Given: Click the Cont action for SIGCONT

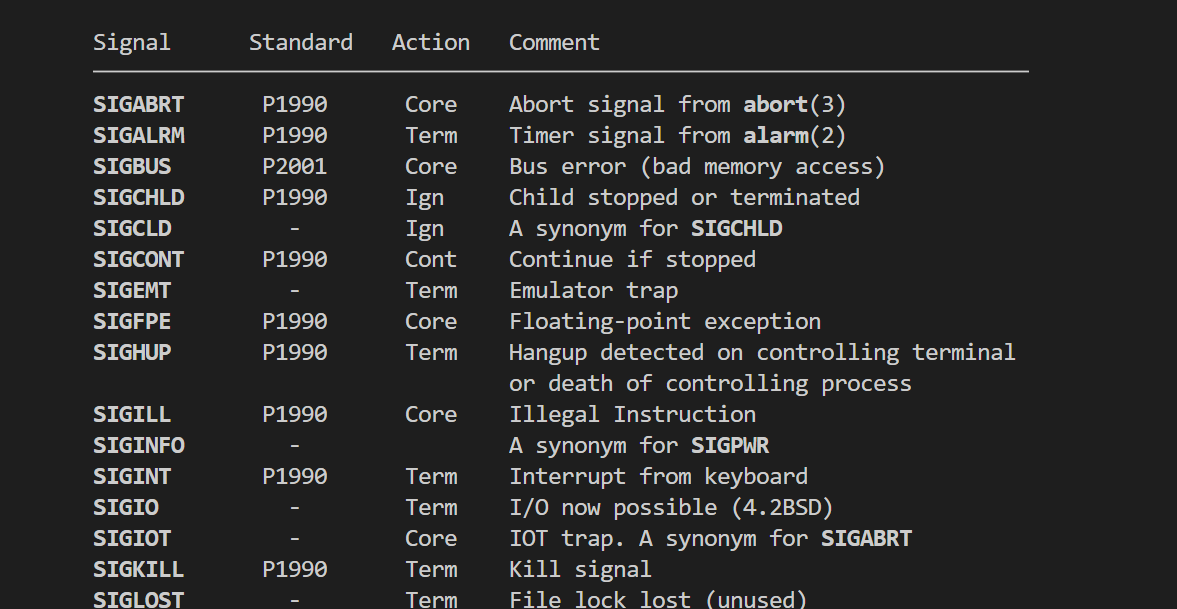Looking at the screenshot, I should click(x=431, y=259).
